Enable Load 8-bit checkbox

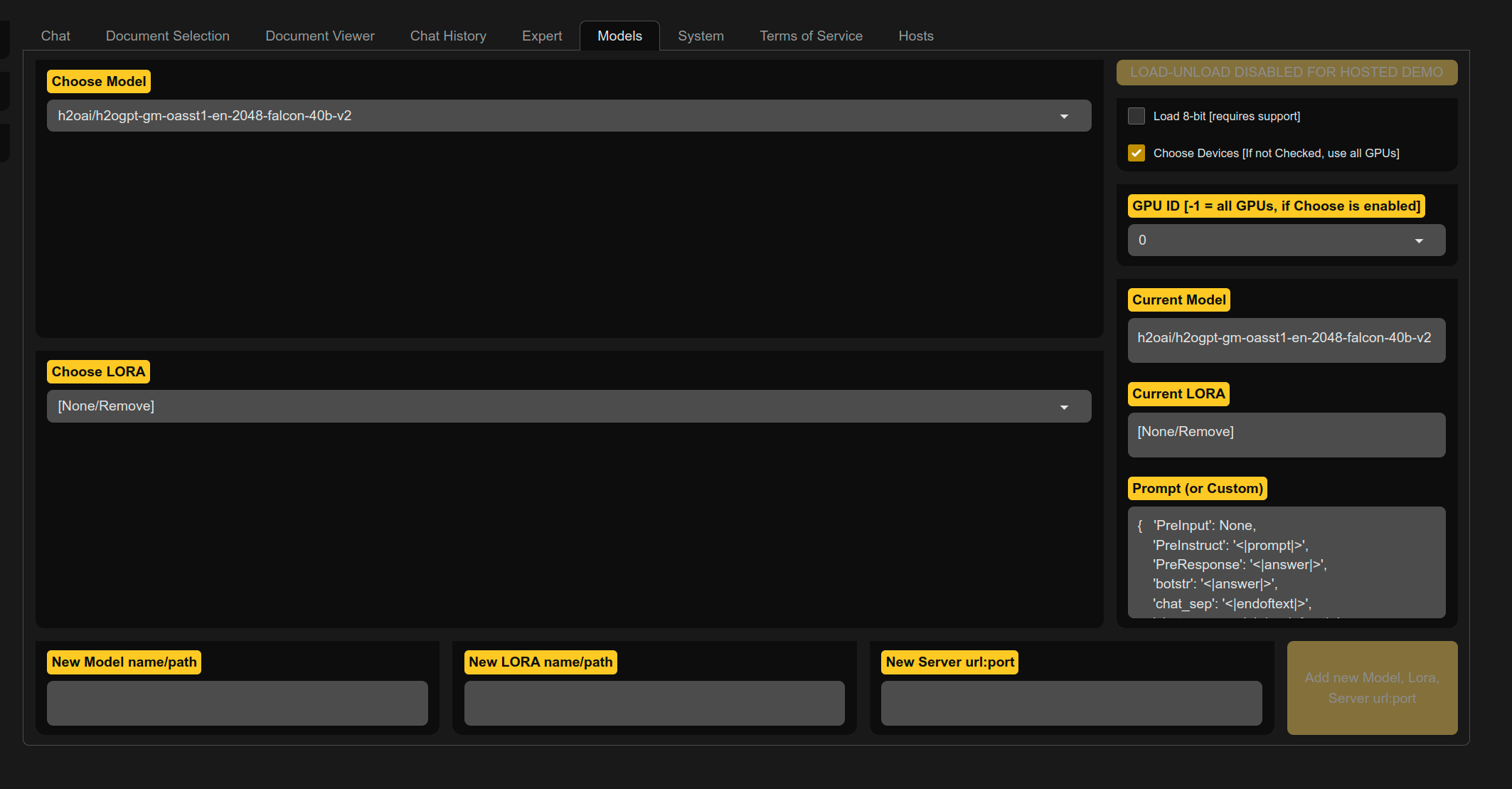(x=1136, y=116)
